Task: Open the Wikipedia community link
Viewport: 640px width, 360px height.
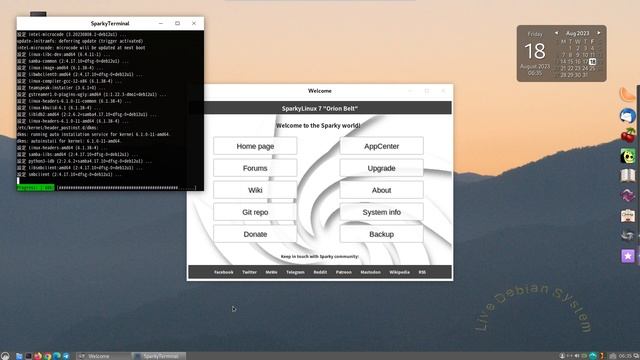Action: (x=400, y=272)
